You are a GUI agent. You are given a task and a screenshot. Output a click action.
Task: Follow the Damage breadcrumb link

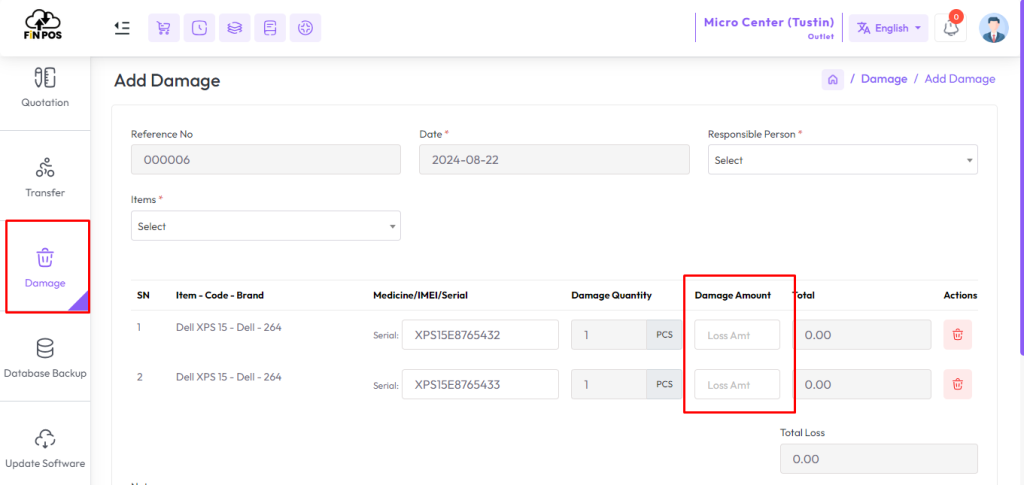(884, 79)
